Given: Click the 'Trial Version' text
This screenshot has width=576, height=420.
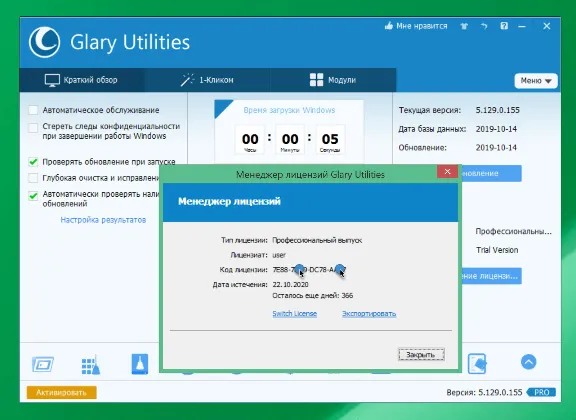Looking at the screenshot, I should [497, 250].
